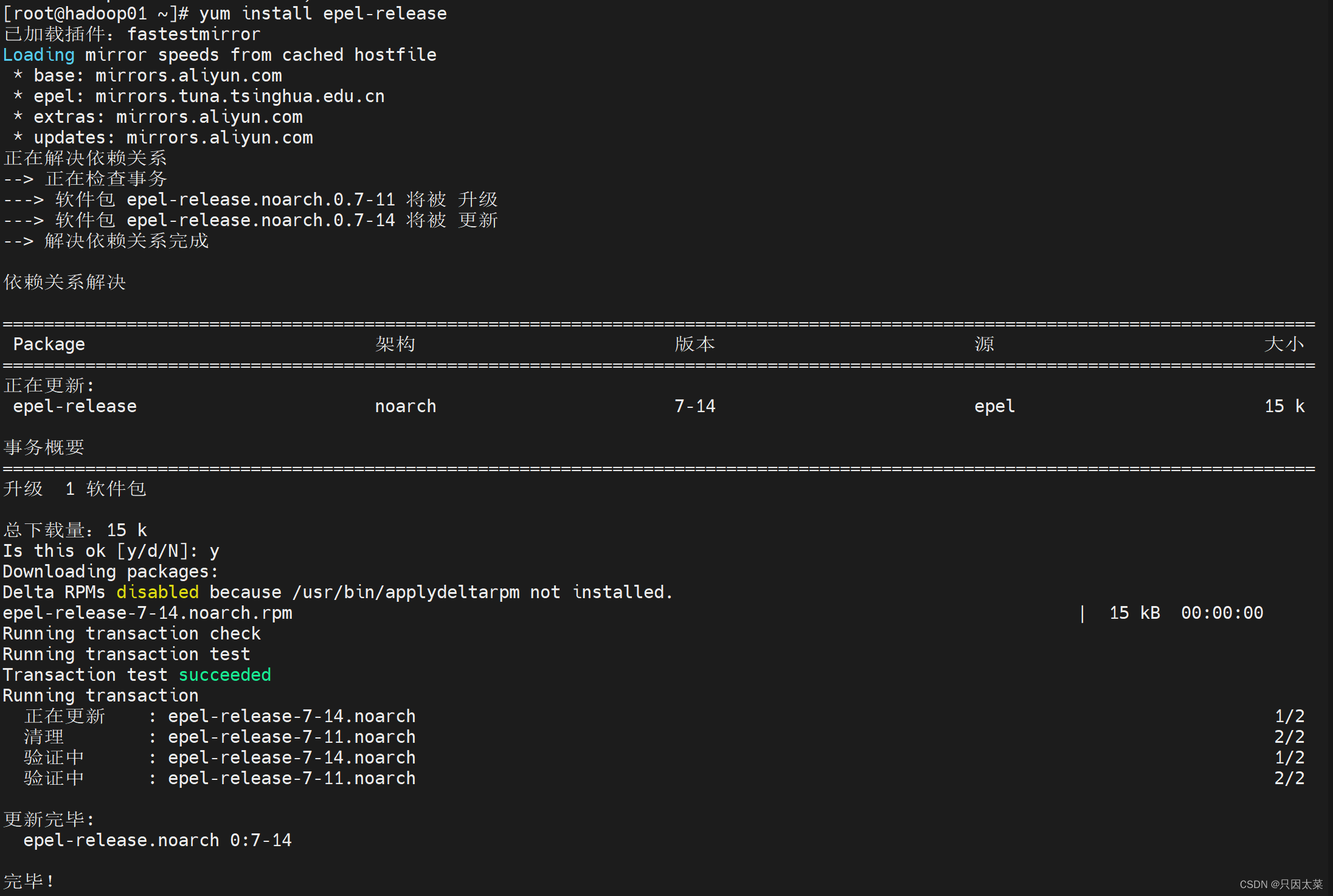
Task: Click 'epel-release' in the package table row
Action: point(75,406)
